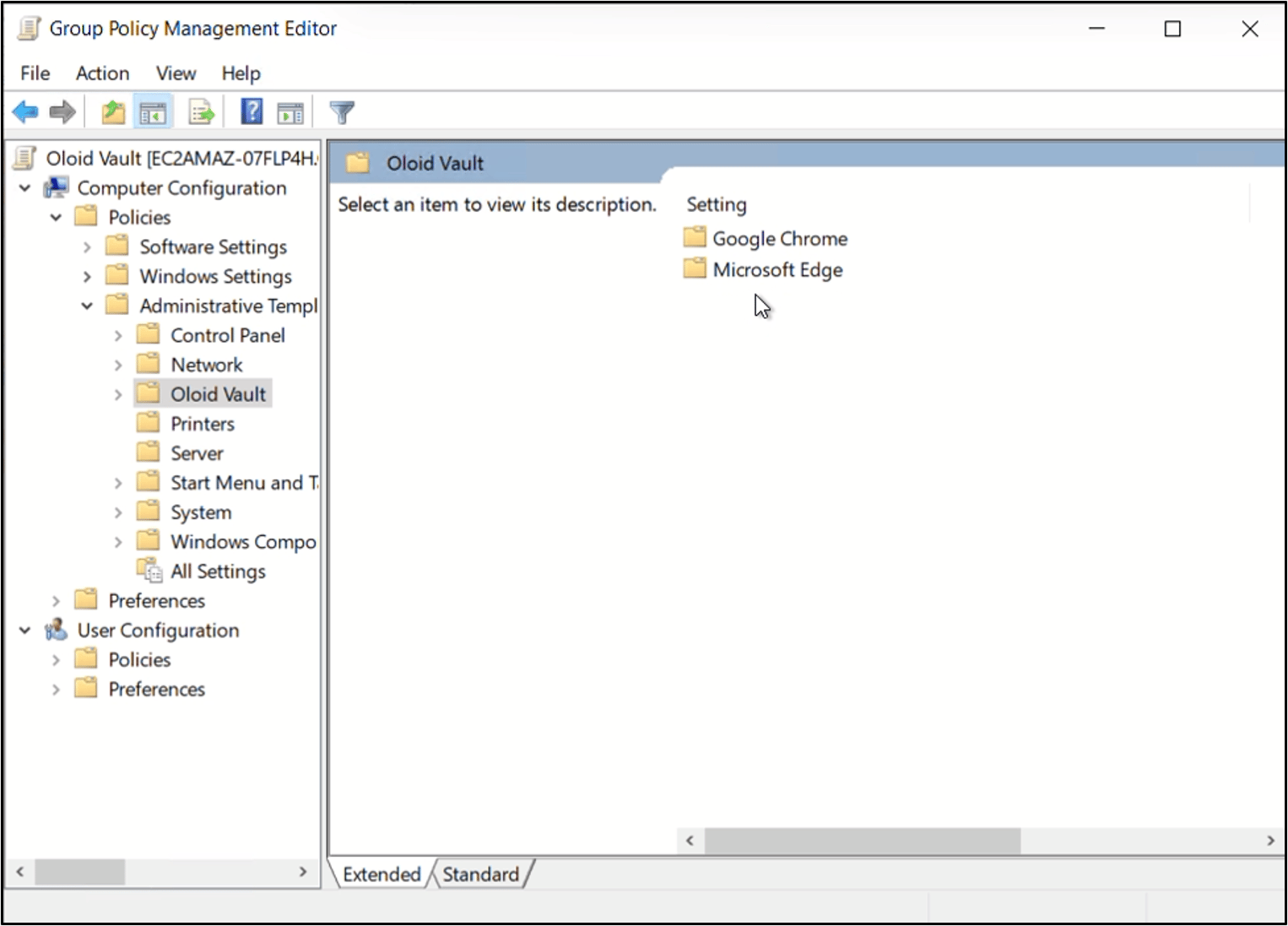Open the Help menu
Screen dimensions: 1288x926
pyautogui.click(x=241, y=73)
